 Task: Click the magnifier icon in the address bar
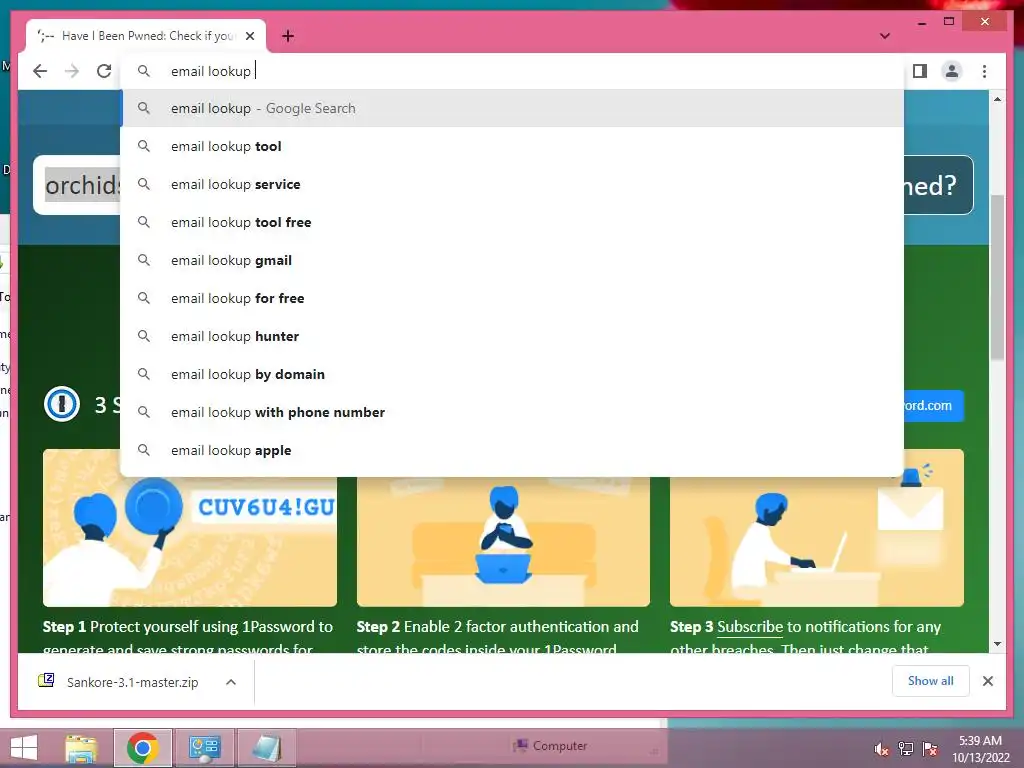144,71
